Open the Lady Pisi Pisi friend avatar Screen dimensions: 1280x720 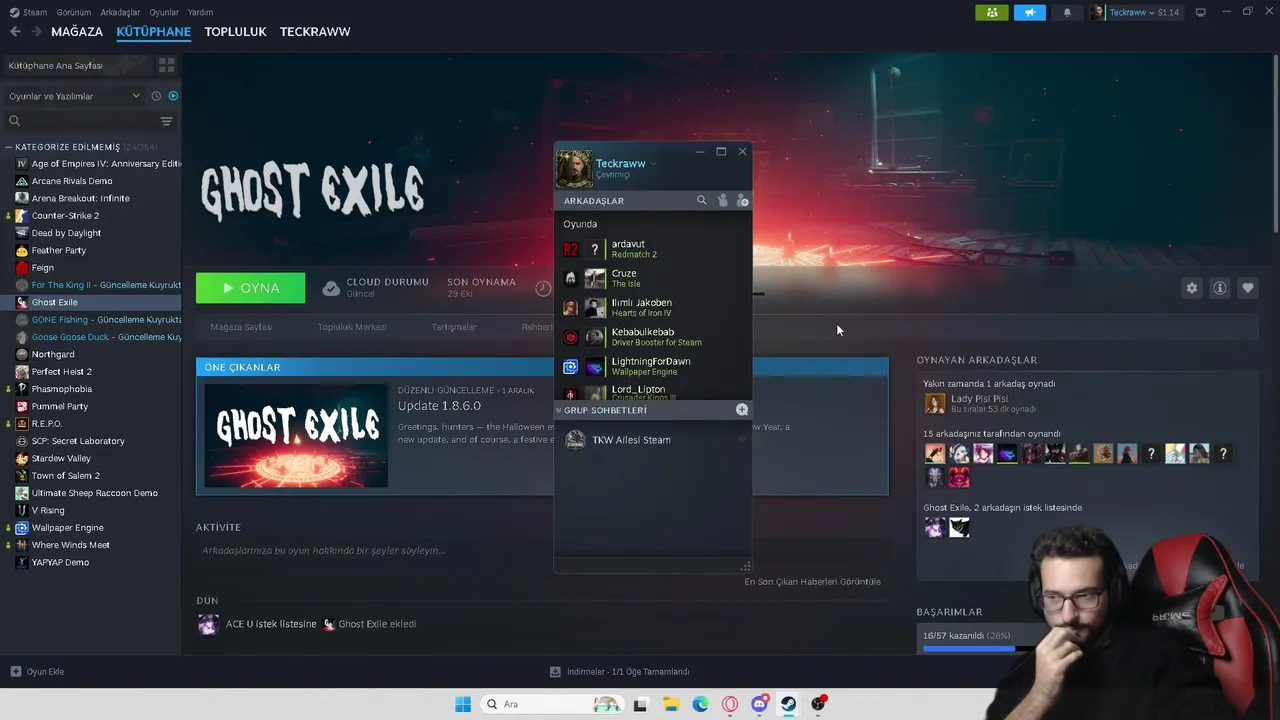935,404
